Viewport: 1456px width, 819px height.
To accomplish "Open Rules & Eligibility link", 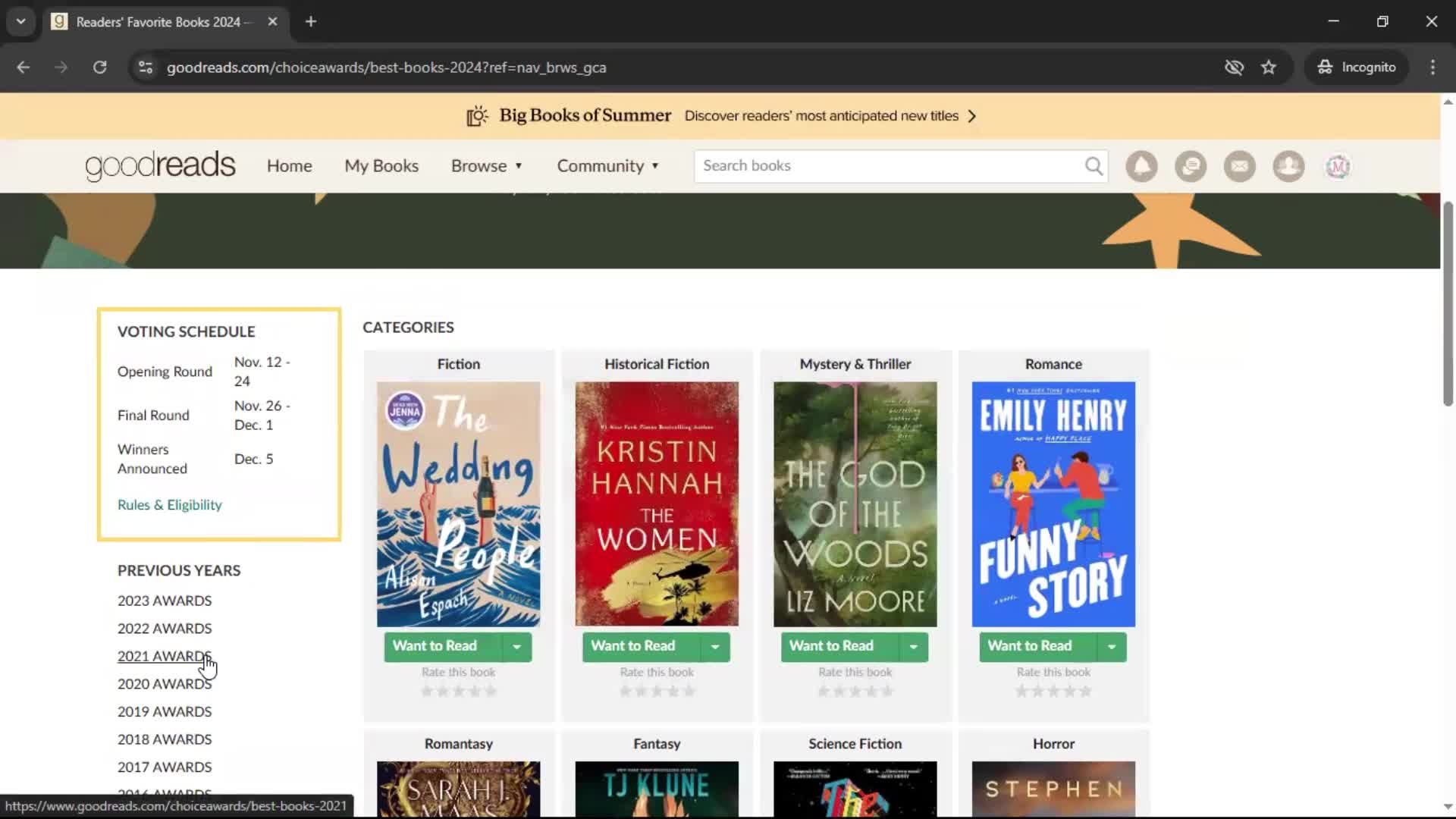I will coord(169,505).
